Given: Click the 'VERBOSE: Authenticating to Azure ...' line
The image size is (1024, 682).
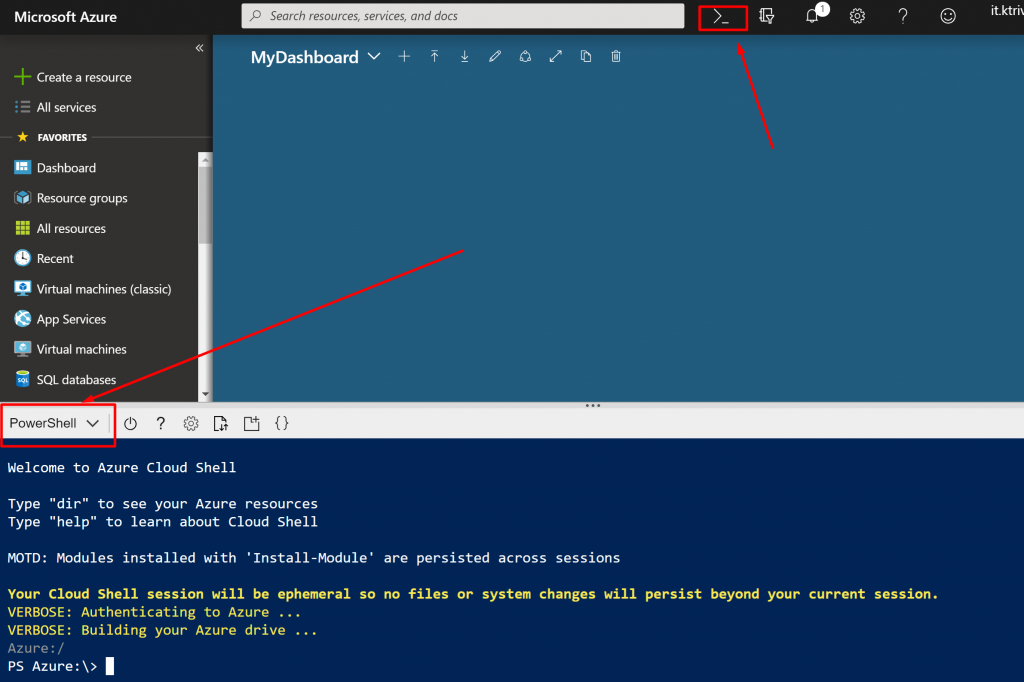Looking at the screenshot, I should [x=154, y=612].
